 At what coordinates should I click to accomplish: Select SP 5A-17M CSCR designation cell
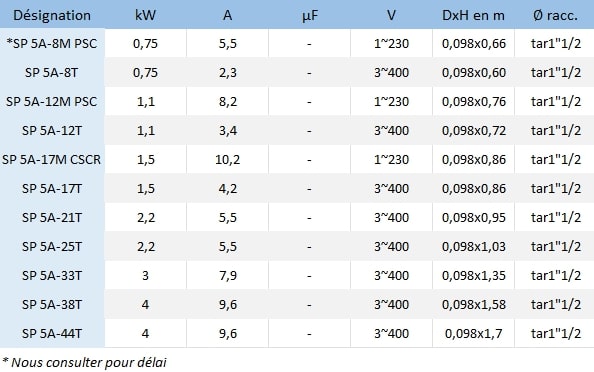pos(52,159)
